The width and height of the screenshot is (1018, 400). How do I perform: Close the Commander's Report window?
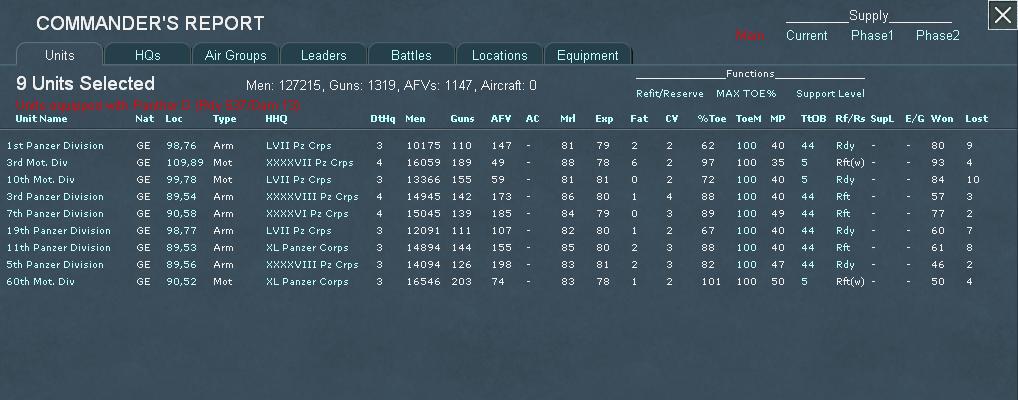[x=1002, y=15]
